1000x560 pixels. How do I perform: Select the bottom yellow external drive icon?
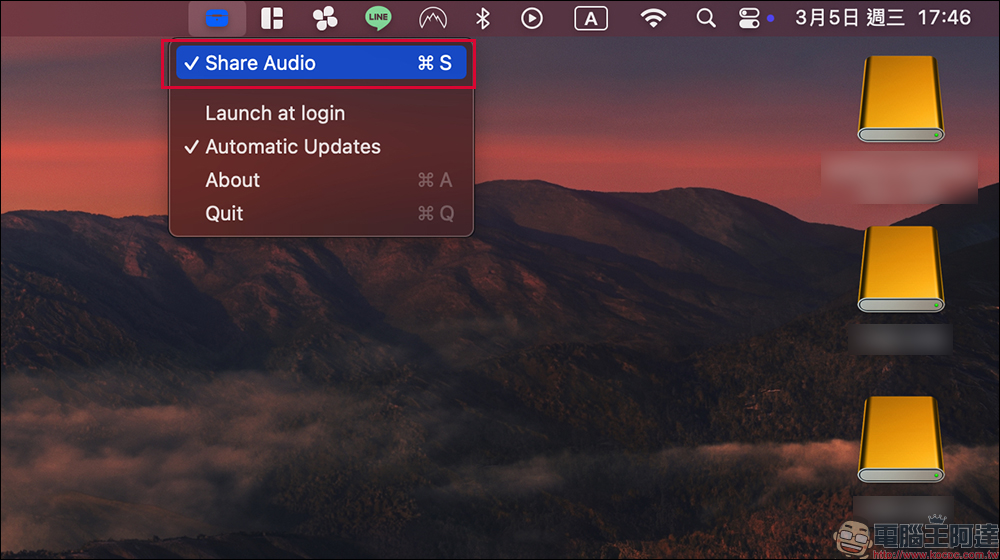[x=901, y=440]
